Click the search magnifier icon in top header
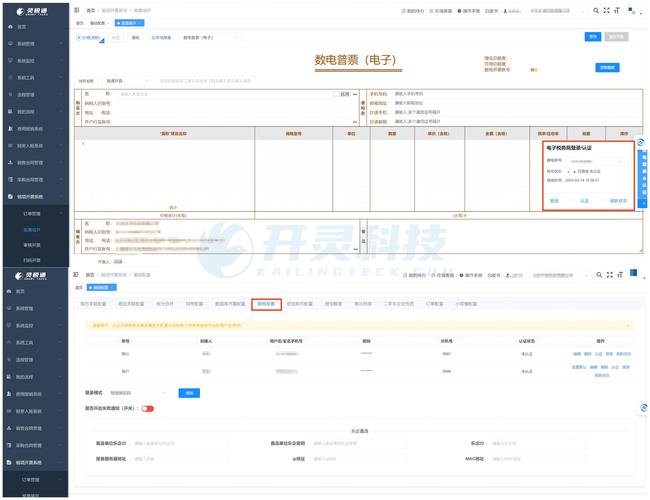Image resolution: width=650 pixels, height=500 pixels. 596,10
